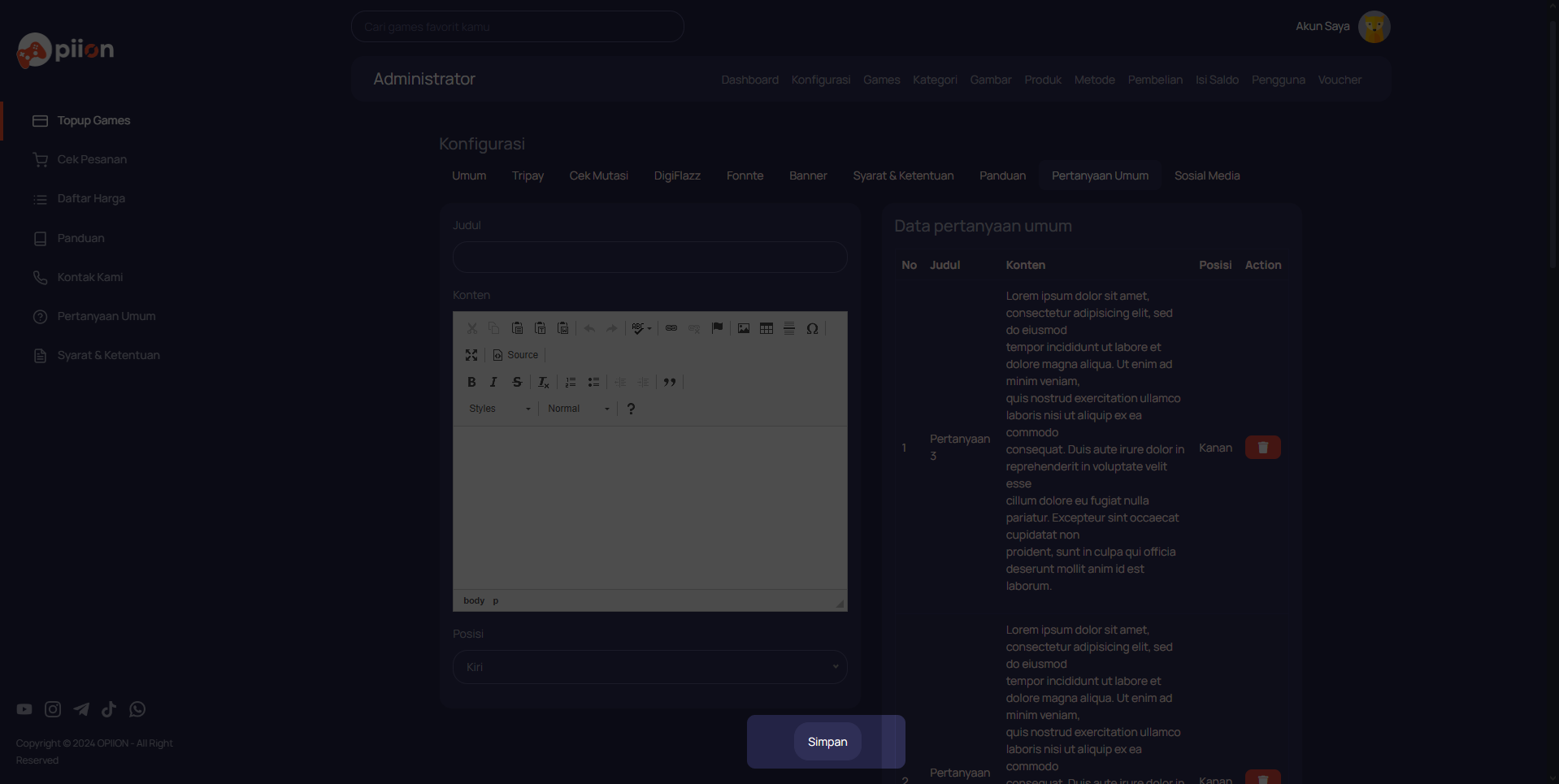
Task: Click the Opiion logo
Action: (x=65, y=50)
